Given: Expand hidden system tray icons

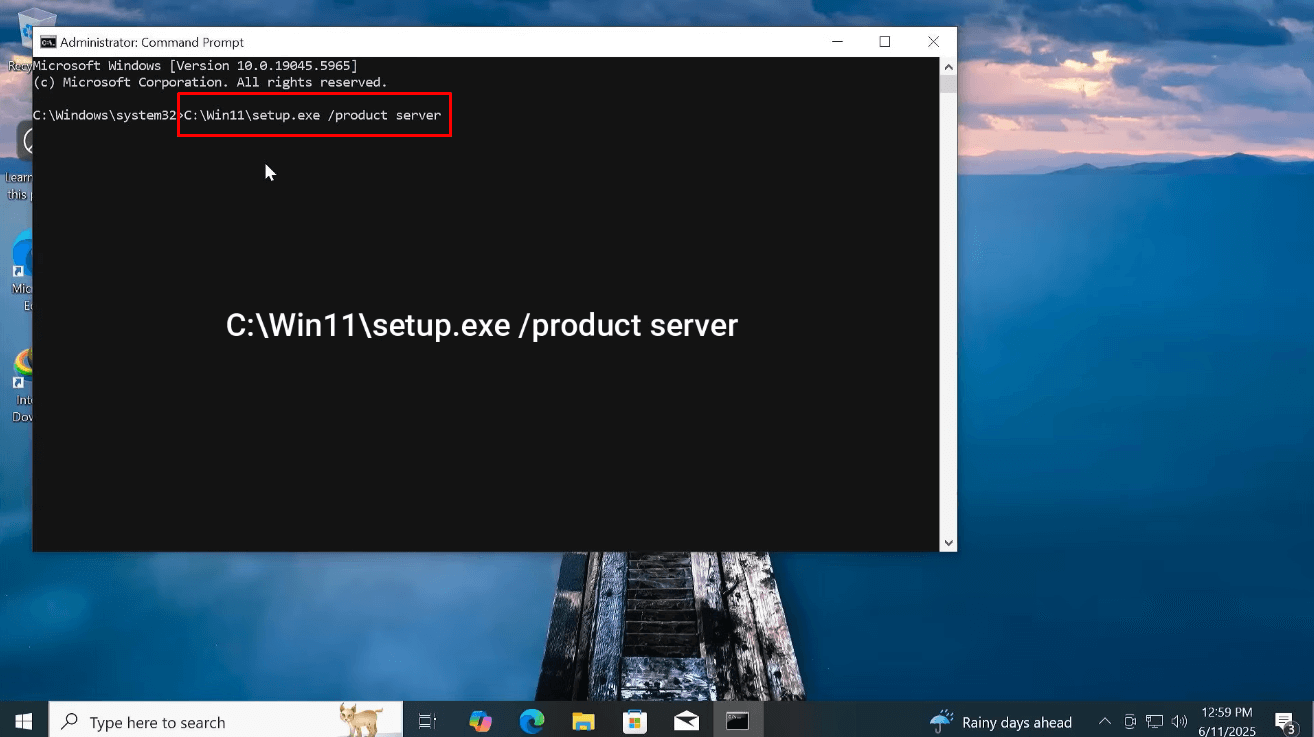Looking at the screenshot, I should 1104,721.
